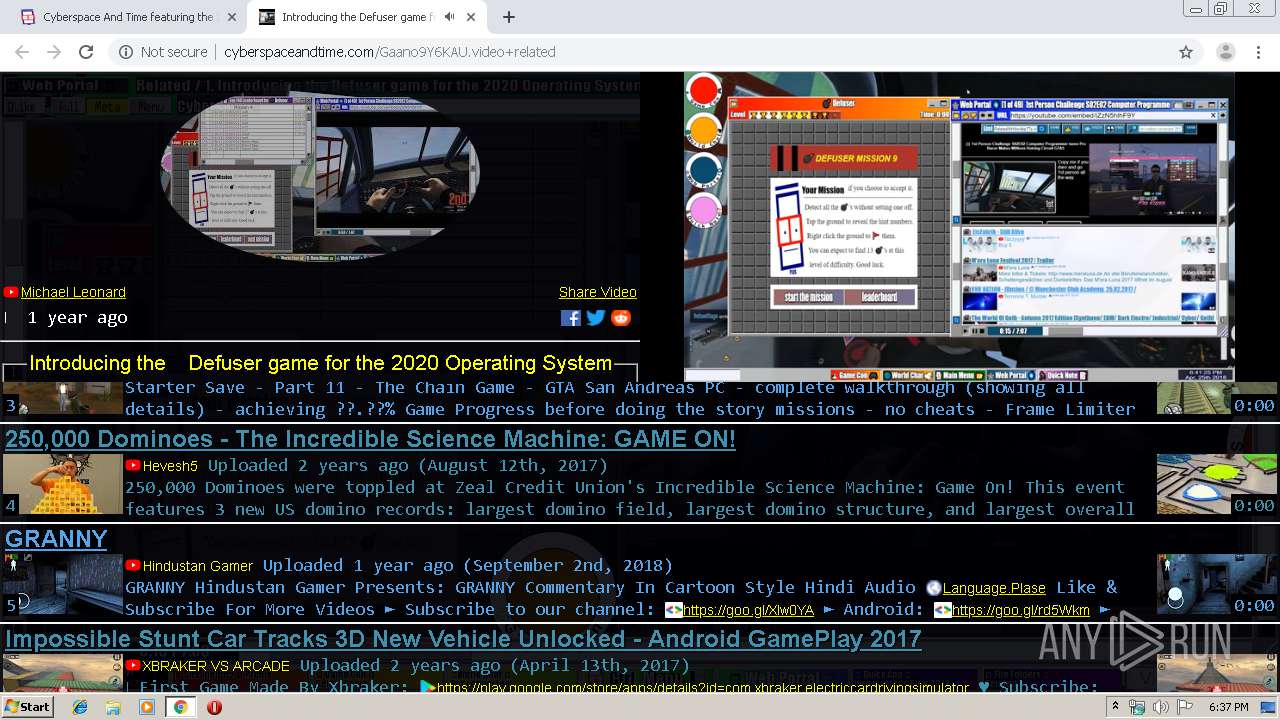
Task: Select the Introducing the Defuser game tab
Action: coord(366,17)
